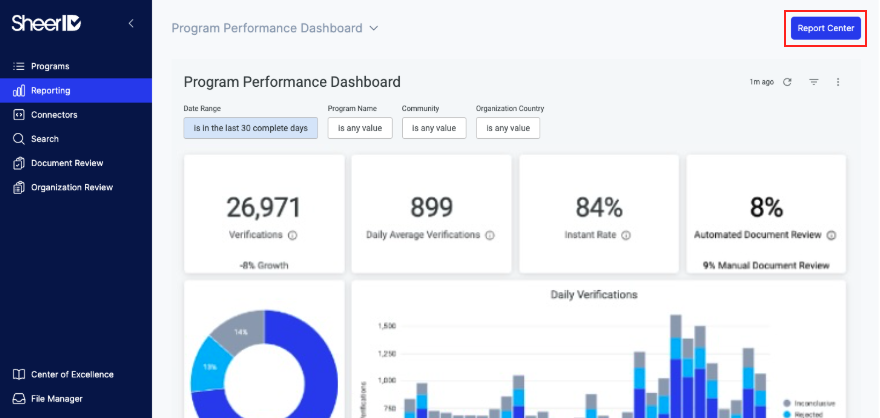Toggle the Rejected legend entry
880x418 pixels.
[803, 415]
